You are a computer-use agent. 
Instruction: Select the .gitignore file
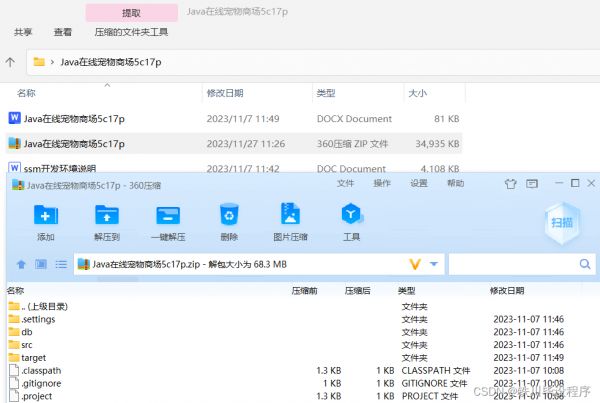coord(35,383)
